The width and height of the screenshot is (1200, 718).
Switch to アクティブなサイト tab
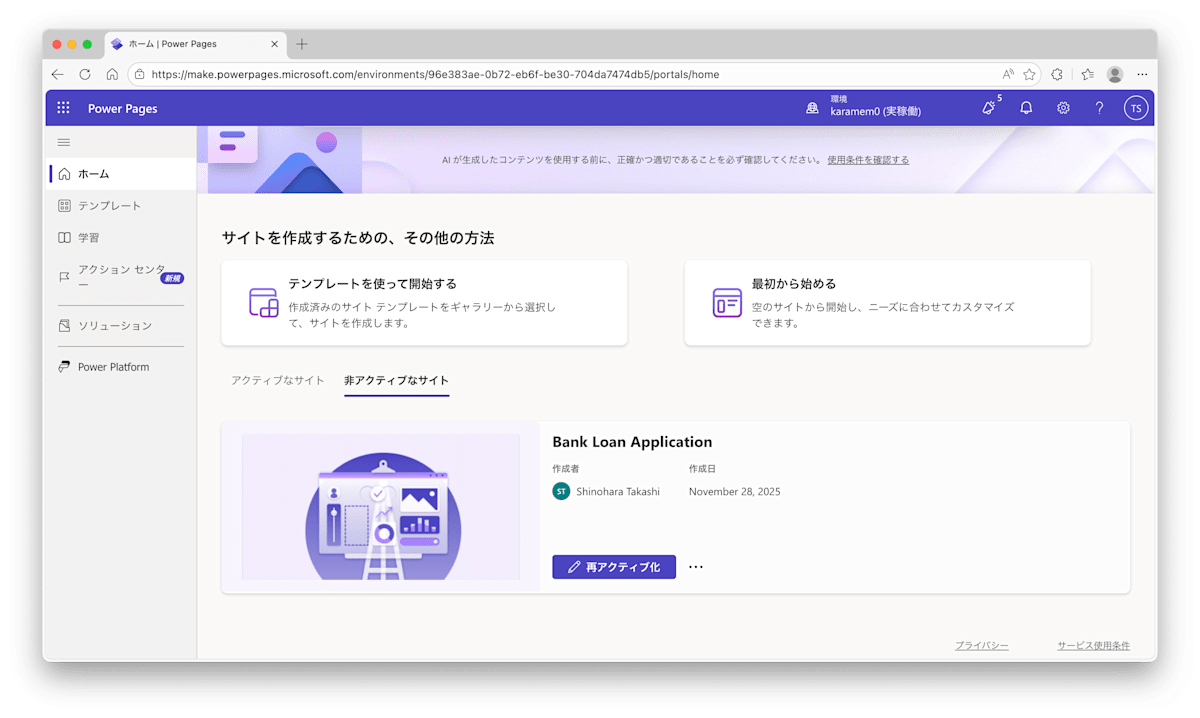[278, 381]
